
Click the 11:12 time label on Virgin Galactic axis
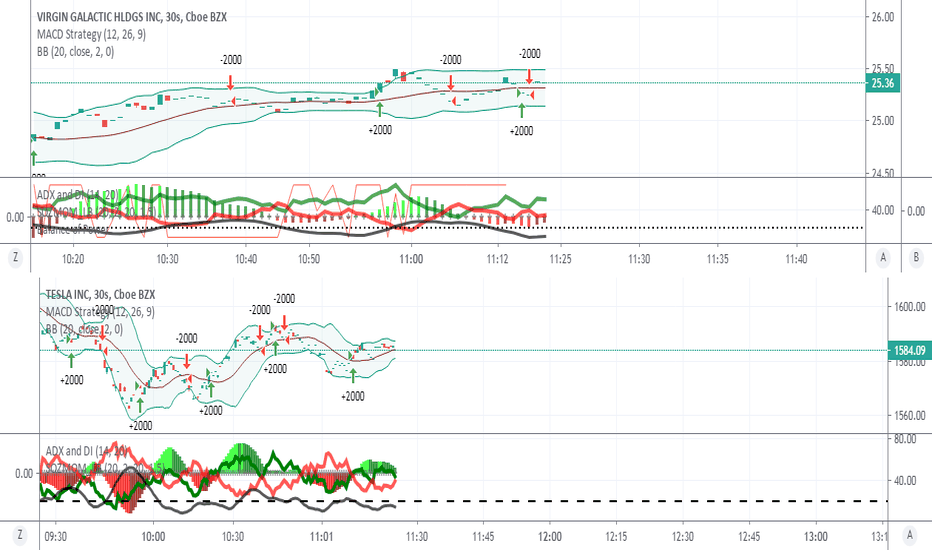(x=497, y=259)
